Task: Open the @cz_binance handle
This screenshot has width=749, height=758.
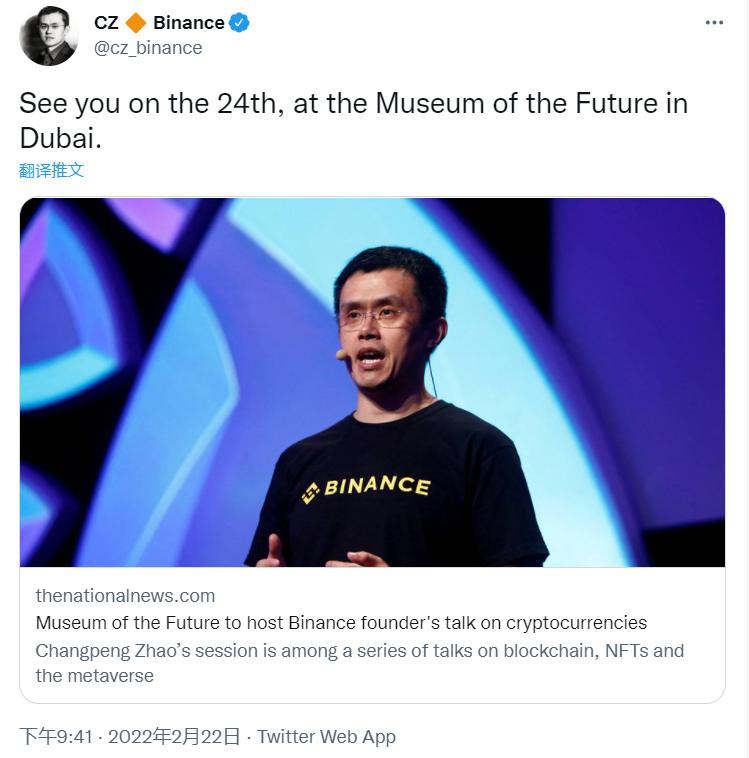Action: click(x=148, y=48)
